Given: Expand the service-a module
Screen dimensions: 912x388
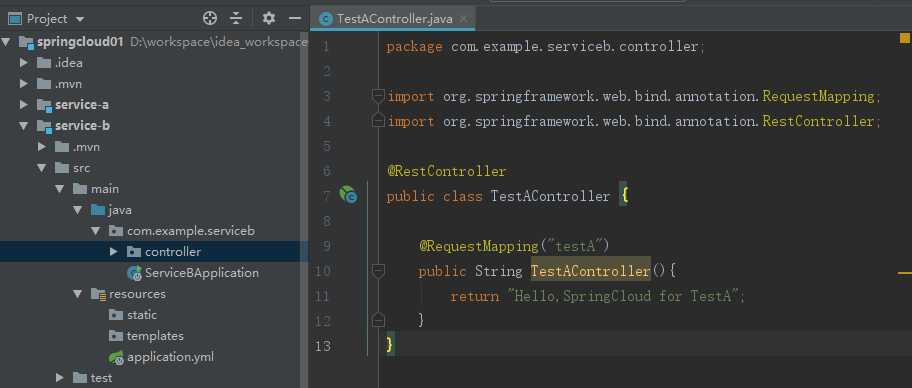Looking at the screenshot, I should [24, 105].
